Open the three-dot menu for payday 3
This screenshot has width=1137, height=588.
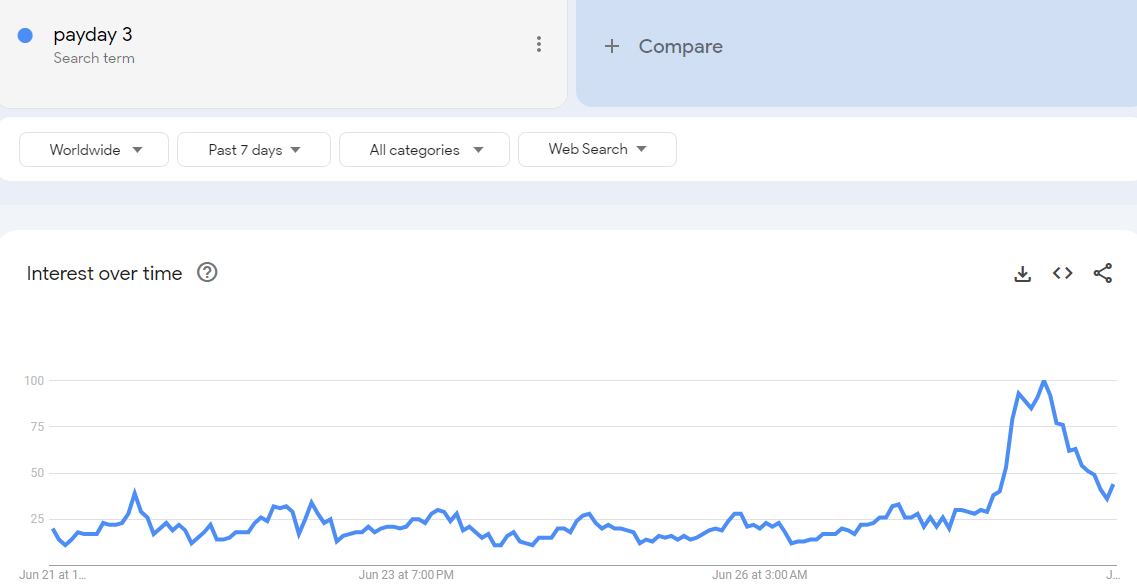pos(539,44)
